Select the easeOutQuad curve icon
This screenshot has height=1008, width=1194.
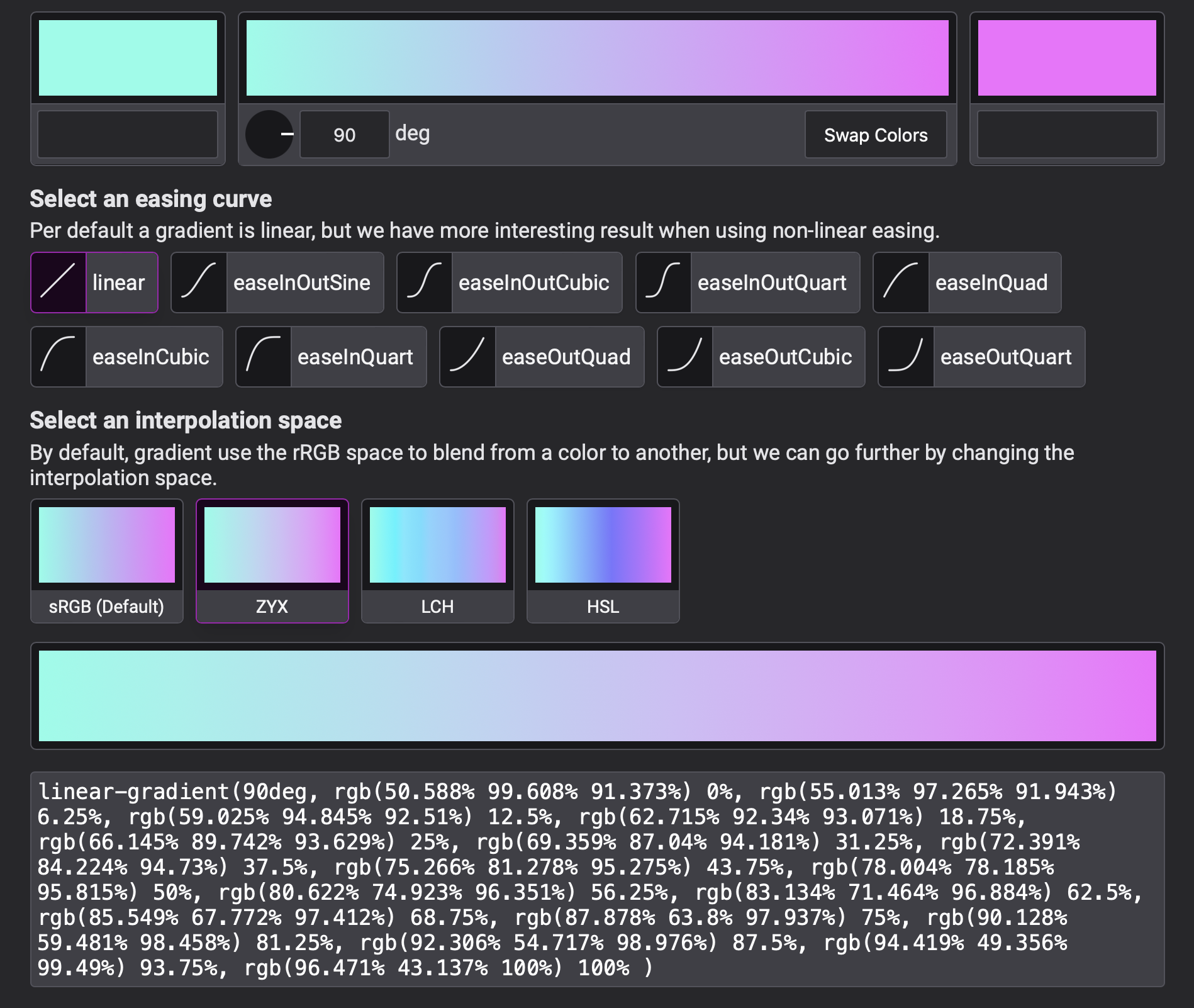pyautogui.click(x=467, y=357)
